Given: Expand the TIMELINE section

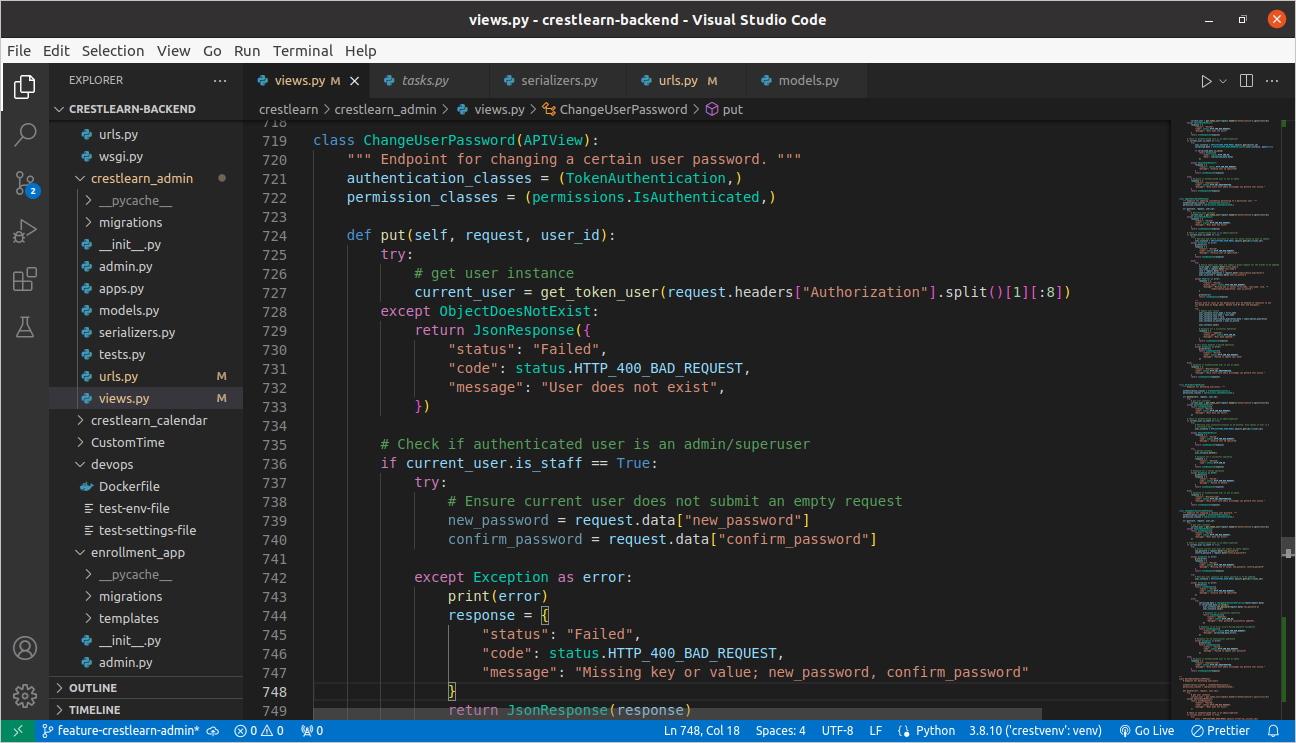Looking at the screenshot, I should point(146,709).
